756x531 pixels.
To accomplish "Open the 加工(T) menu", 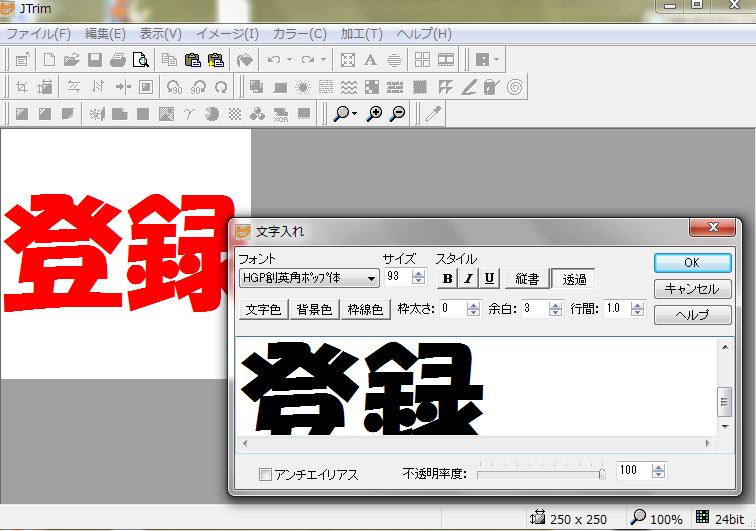I will tap(362, 34).
